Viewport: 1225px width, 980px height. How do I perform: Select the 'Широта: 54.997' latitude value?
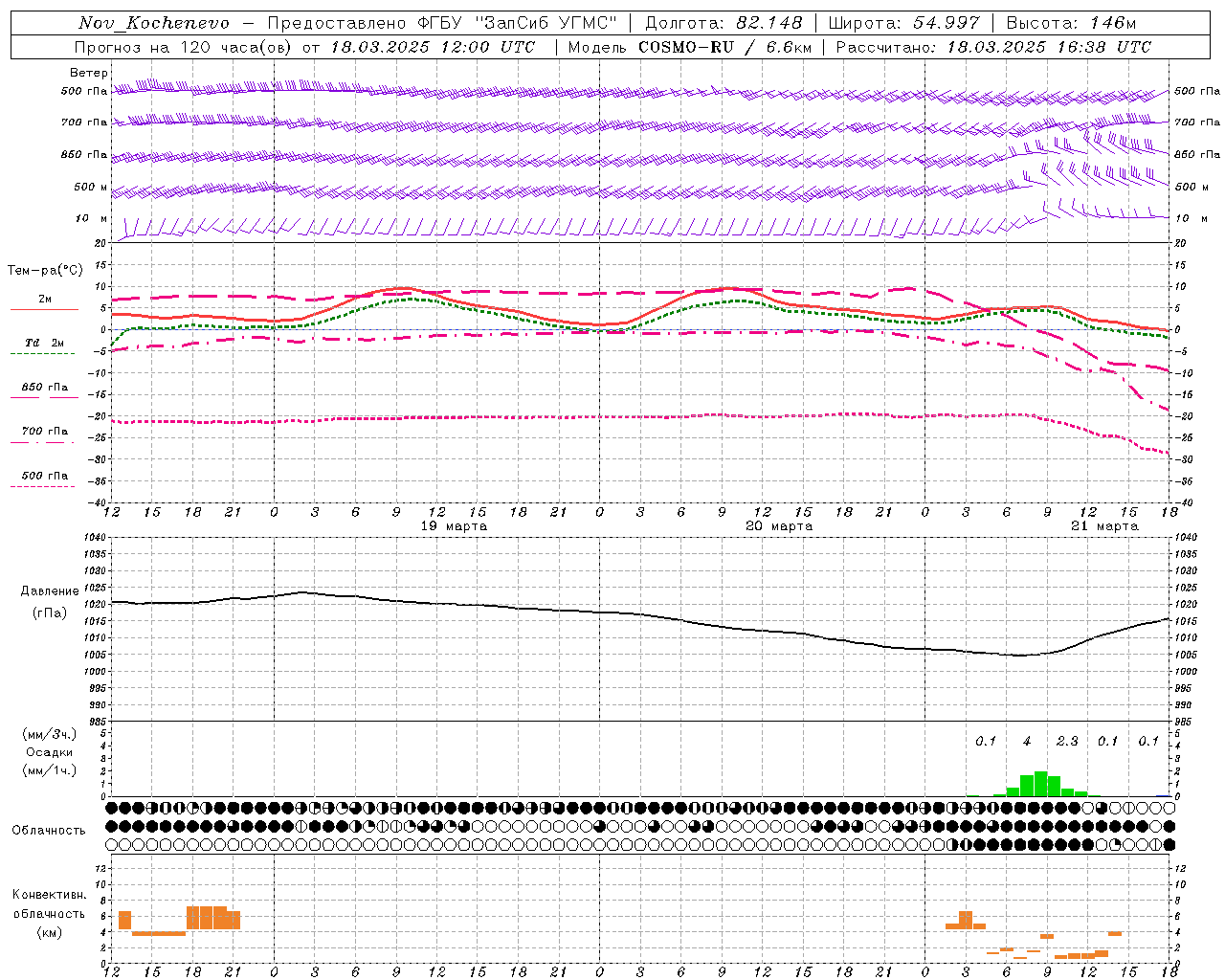coord(903,23)
